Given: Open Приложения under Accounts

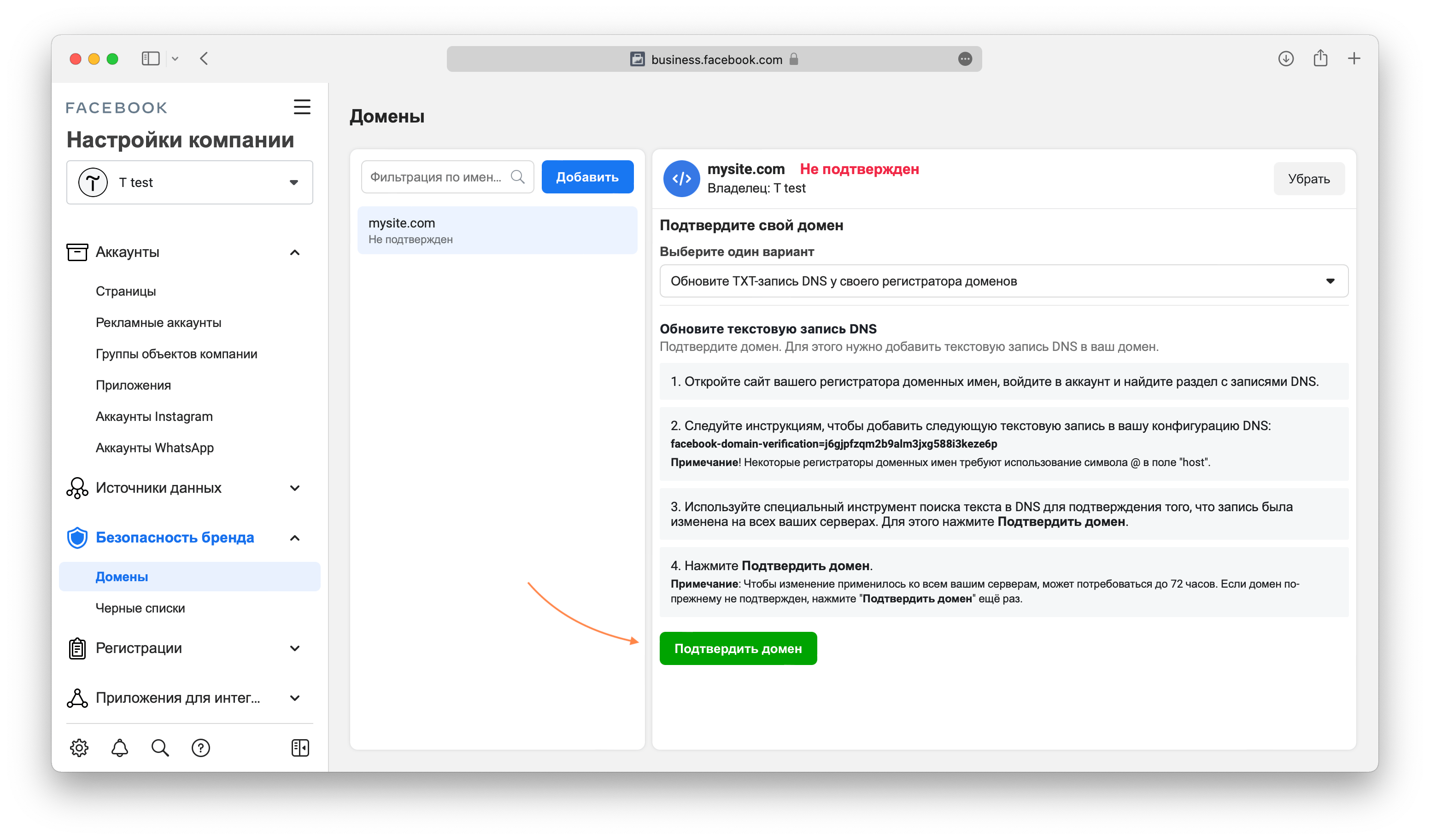Looking at the screenshot, I should [x=133, y=385].
